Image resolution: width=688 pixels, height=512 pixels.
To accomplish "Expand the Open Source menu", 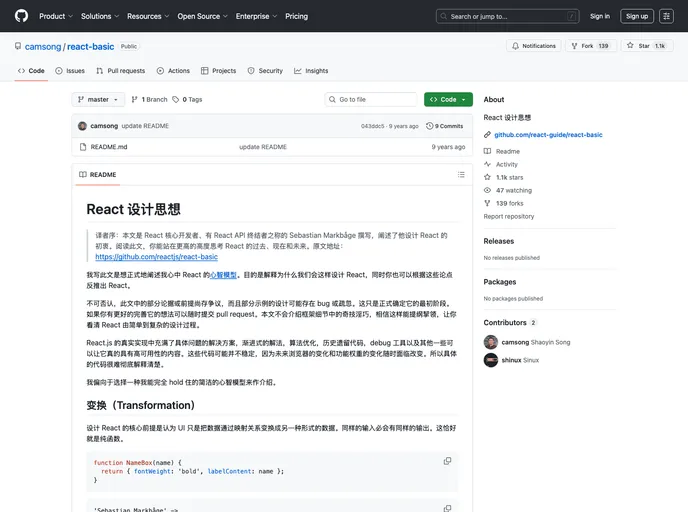I will pyautogui.click(x=202, y=16).
